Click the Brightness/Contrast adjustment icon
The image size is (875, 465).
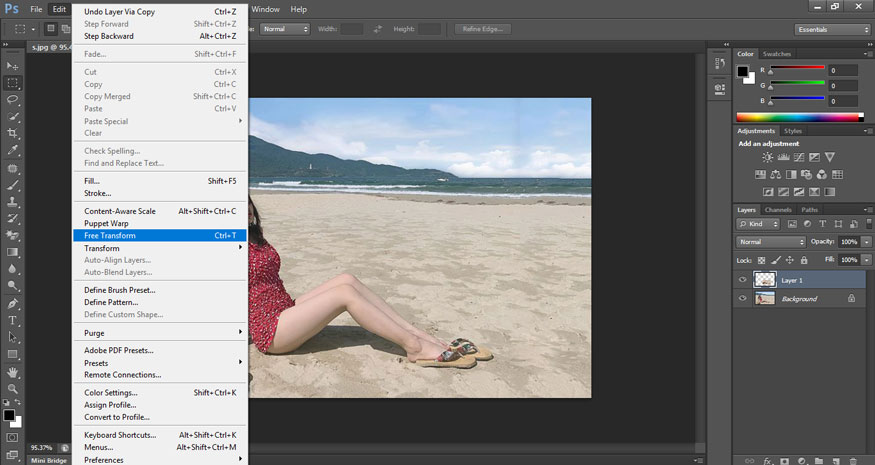767,157
